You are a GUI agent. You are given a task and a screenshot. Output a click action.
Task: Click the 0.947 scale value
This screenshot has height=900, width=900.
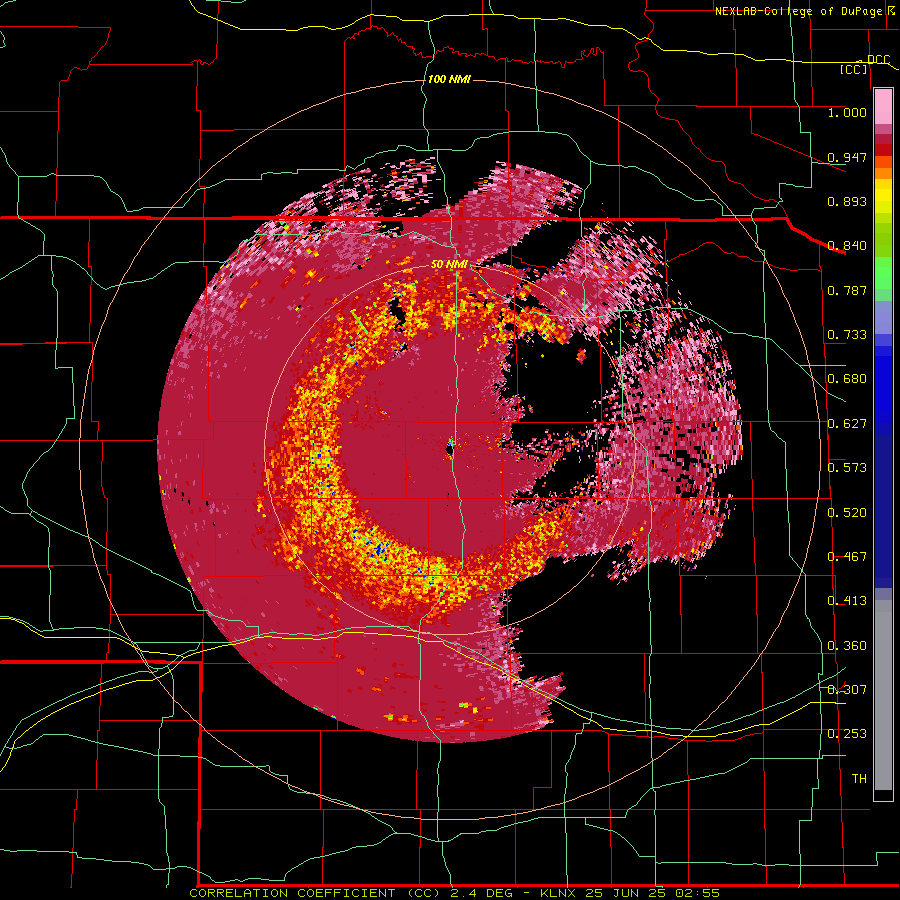[847, 157]
